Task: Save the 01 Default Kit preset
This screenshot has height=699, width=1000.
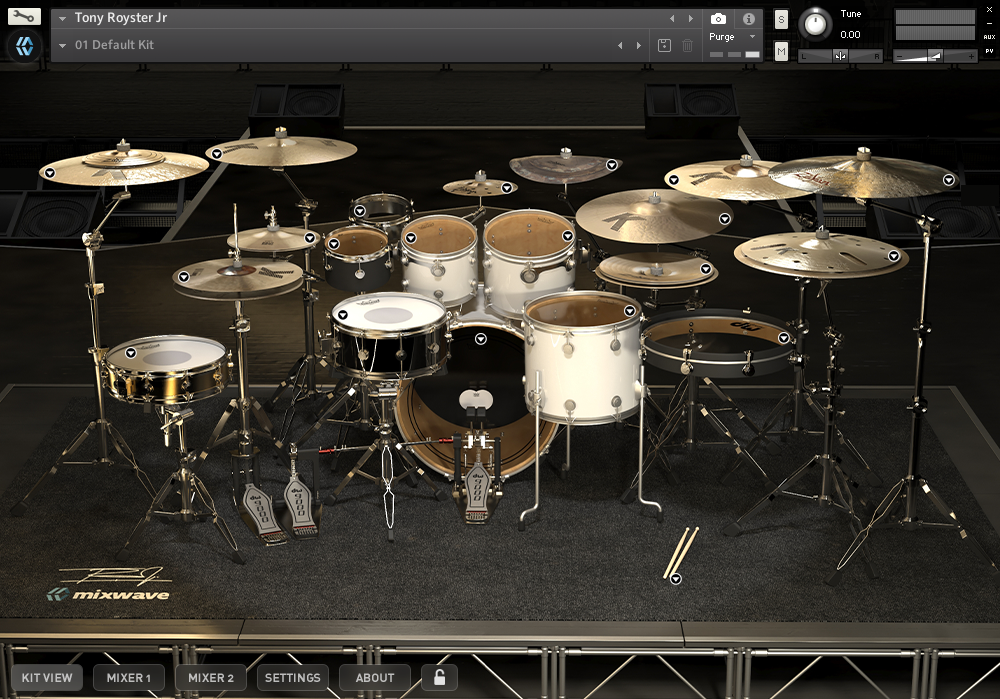Action: coord(665,45)
